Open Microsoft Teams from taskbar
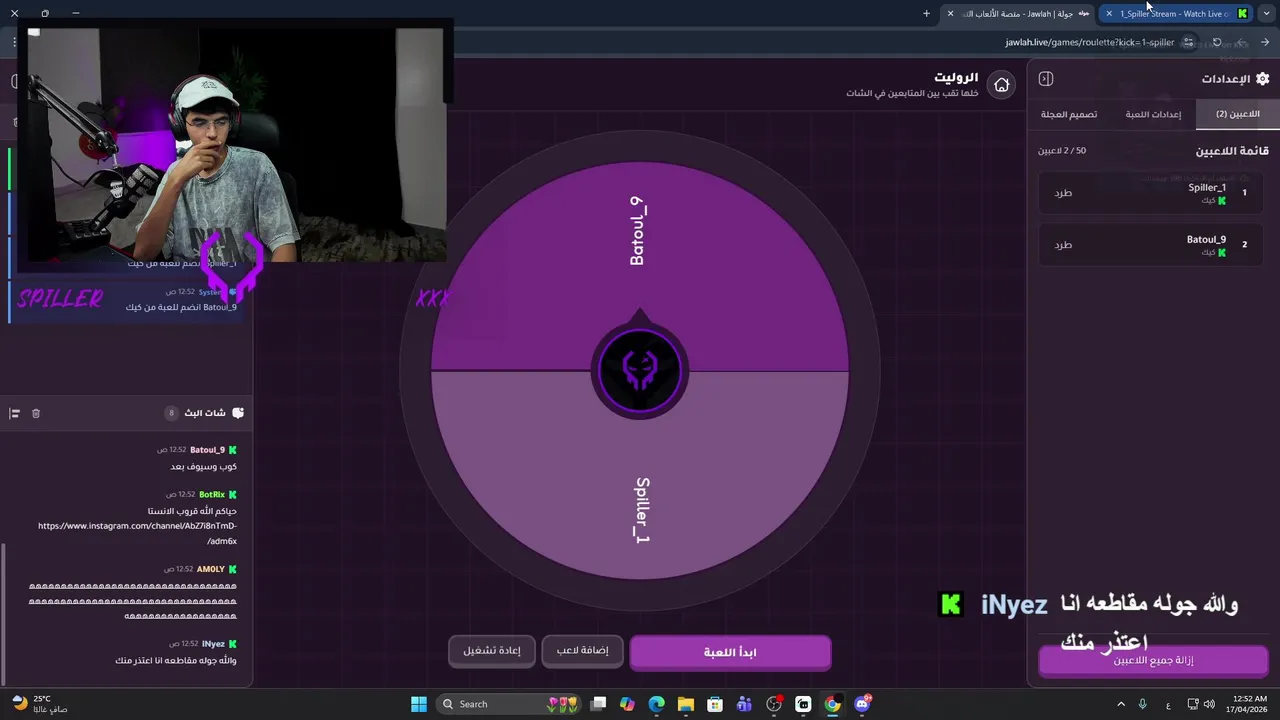The height and width of the screenshot is (720, 1280). pyautogui.click(x=744, y=704)
